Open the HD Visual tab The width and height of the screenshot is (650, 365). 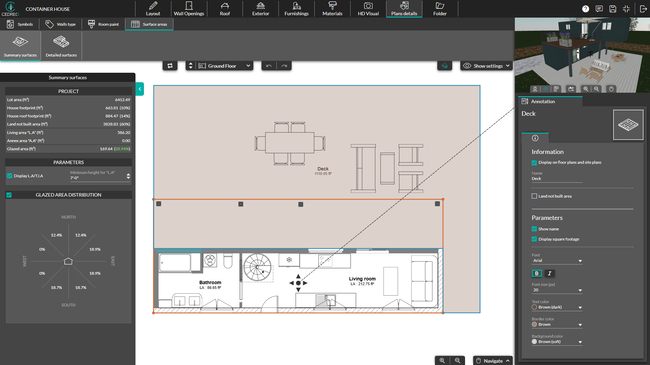[x=368, y=9]
